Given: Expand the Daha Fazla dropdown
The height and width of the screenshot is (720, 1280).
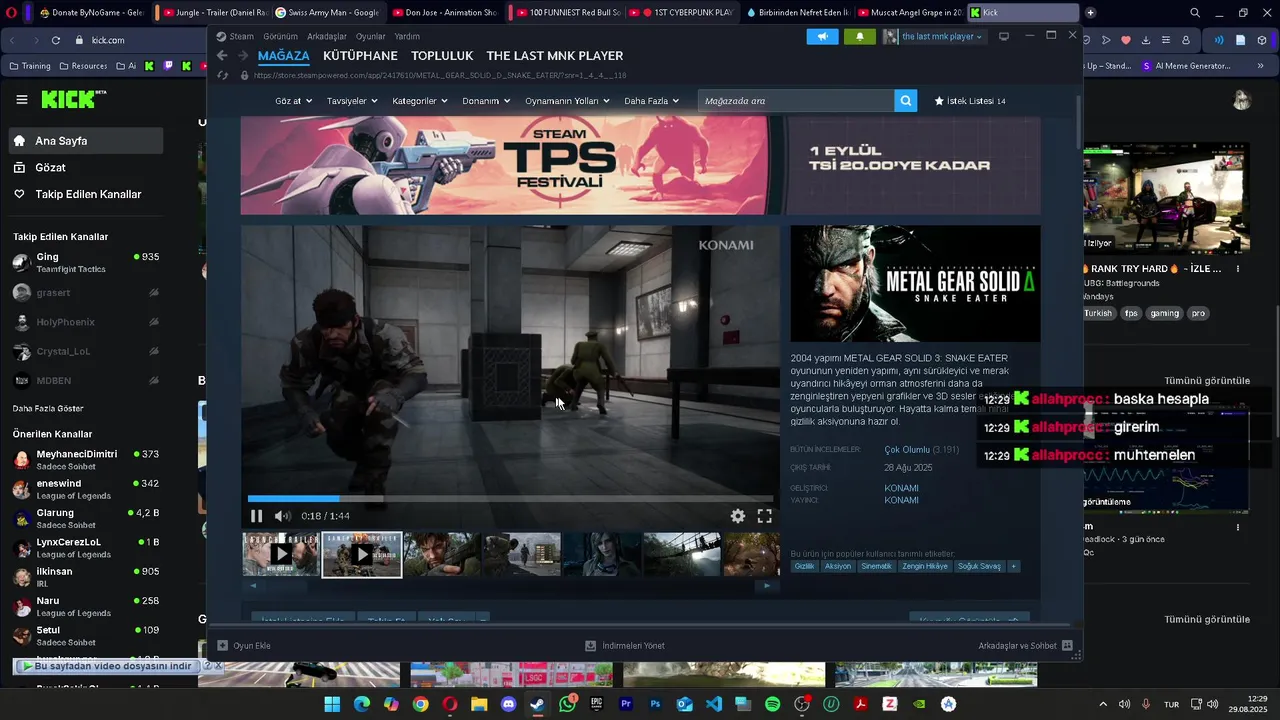Looking at the screenshot, I should (x=651, y=101).
